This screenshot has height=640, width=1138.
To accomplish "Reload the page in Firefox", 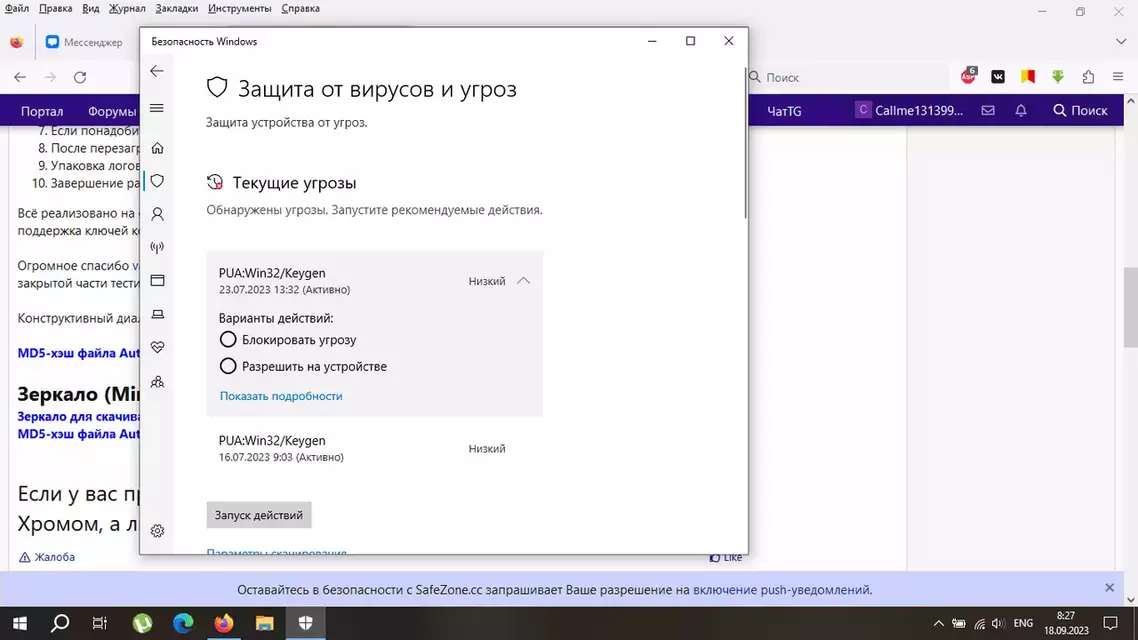I will [x=81, y=77].
